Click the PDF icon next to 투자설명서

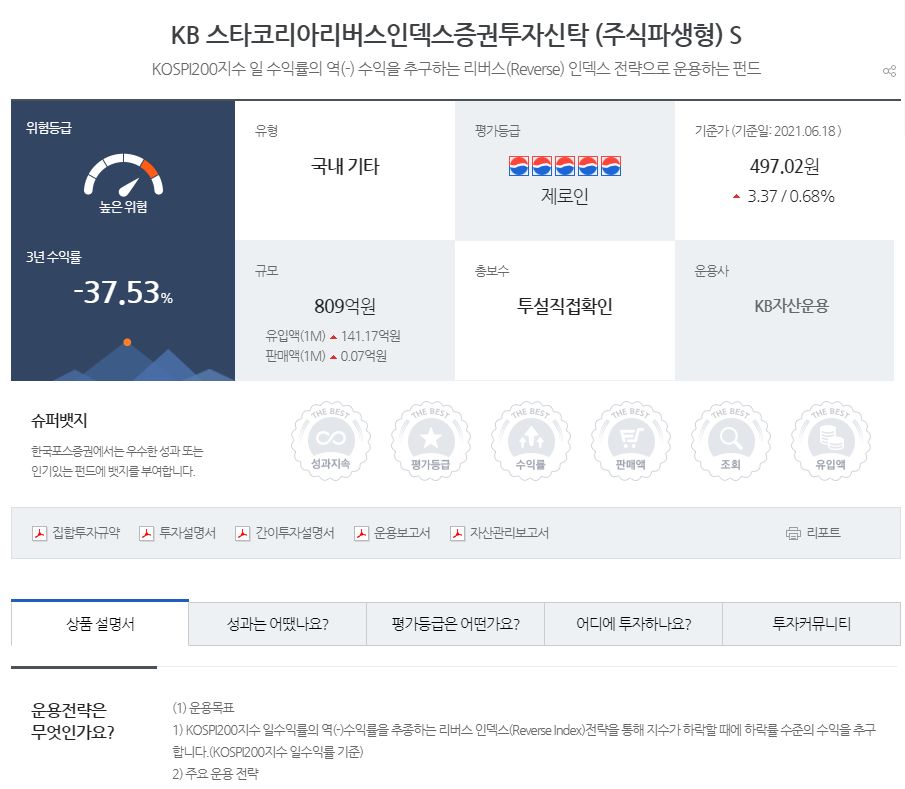(x=147, y=533)
